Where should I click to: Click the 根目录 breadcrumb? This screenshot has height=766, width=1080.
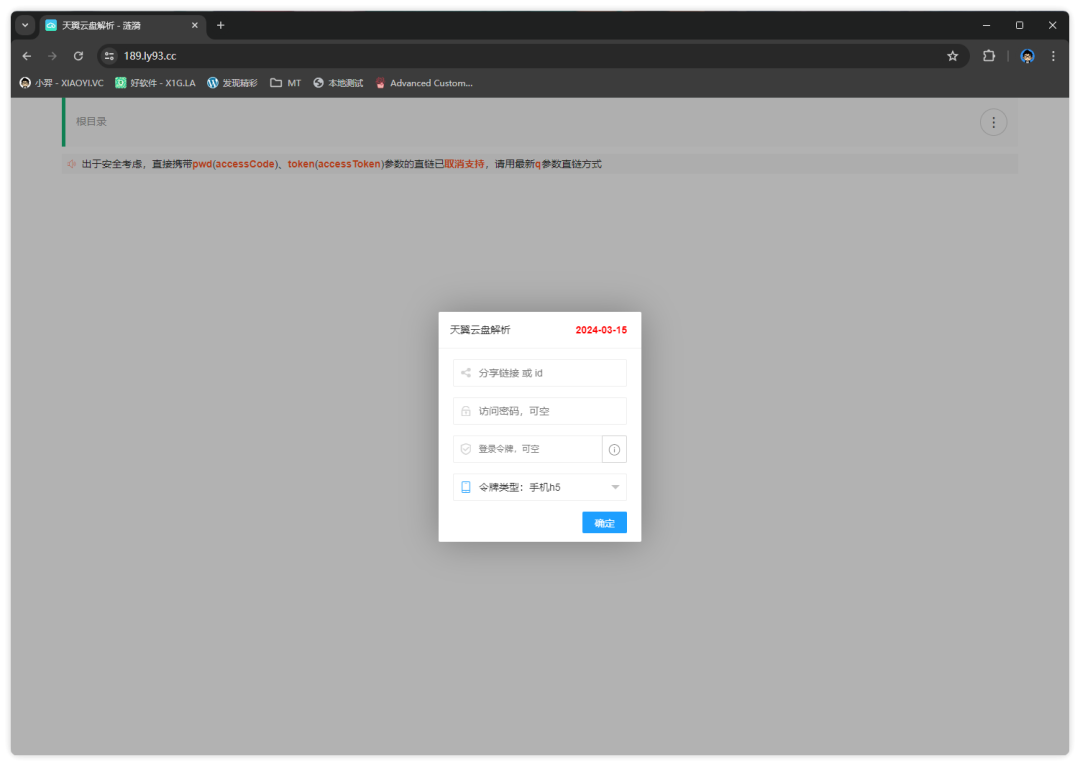click(91, 121)
